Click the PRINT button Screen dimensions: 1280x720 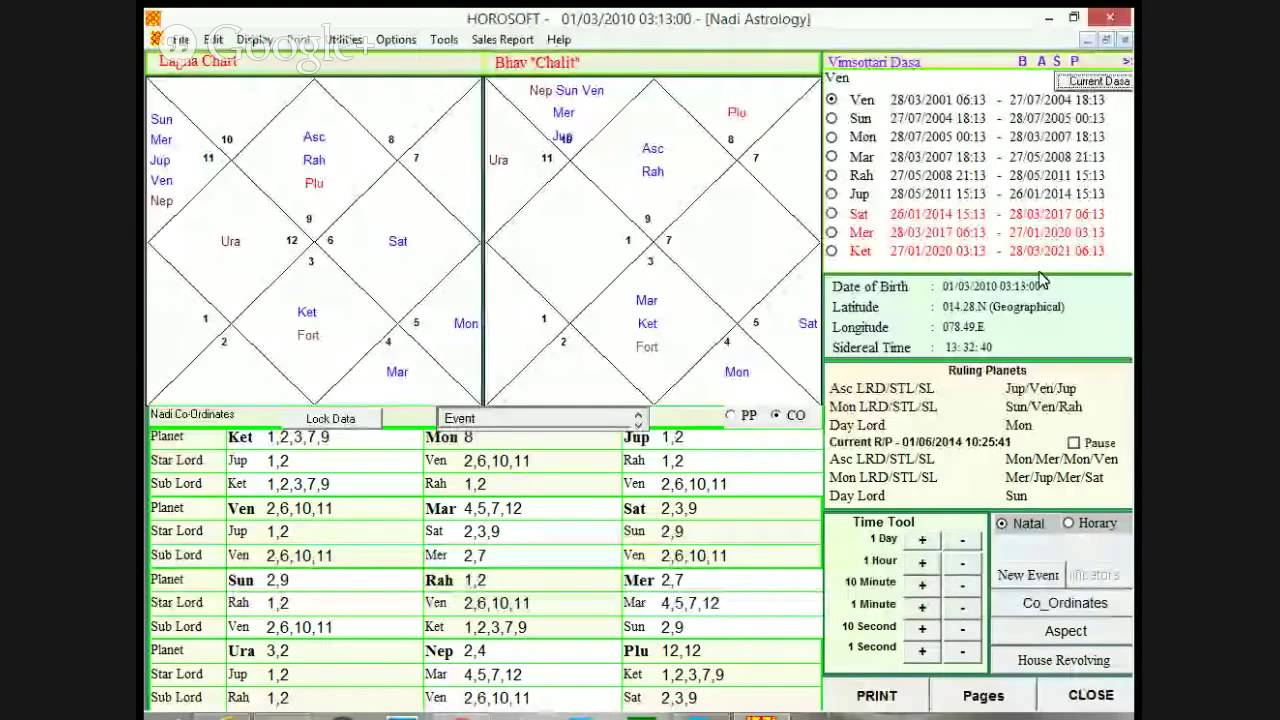[877, 696]
